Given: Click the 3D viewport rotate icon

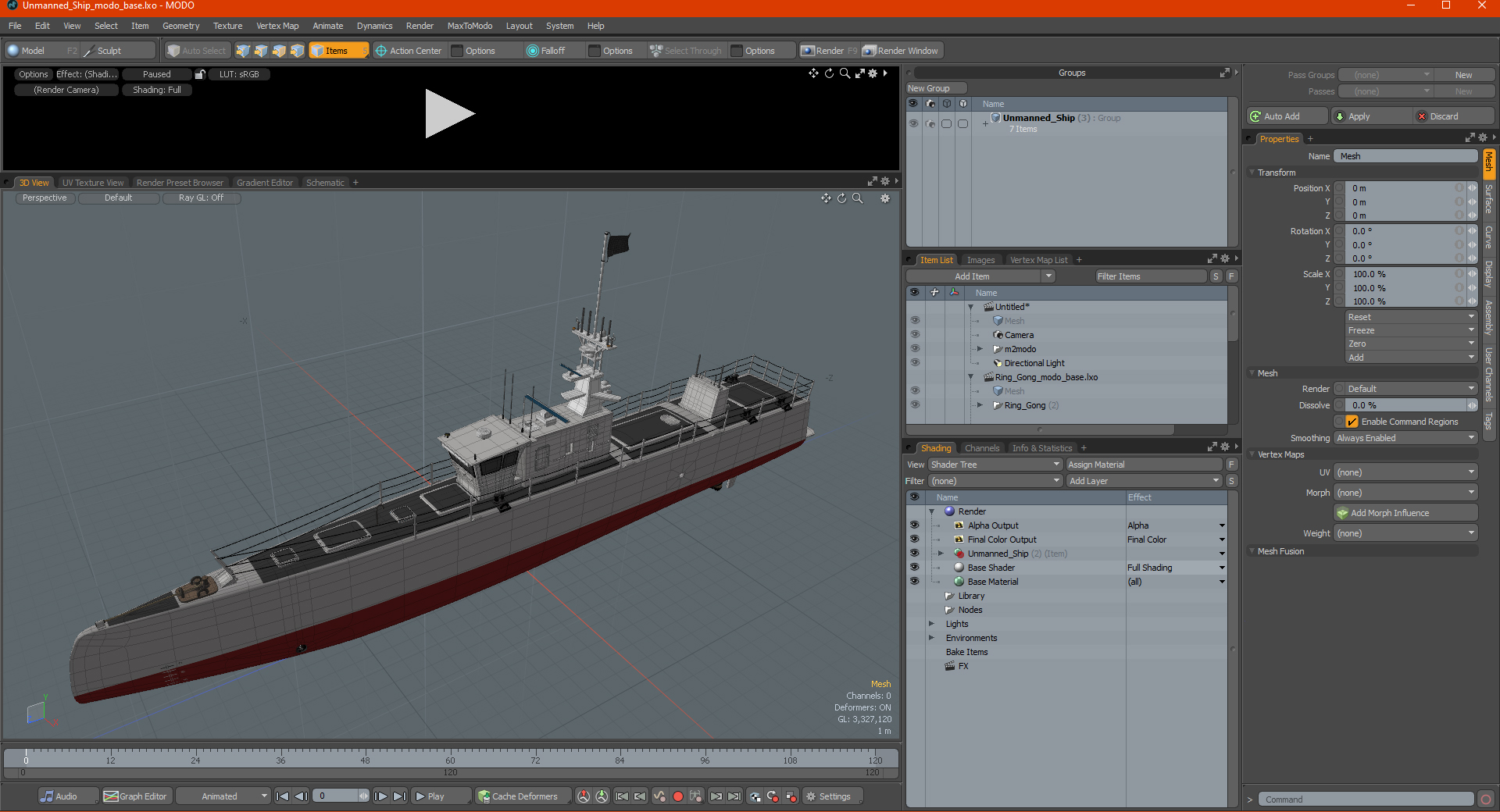Looking at the screenshot, I should pos(841,198).
